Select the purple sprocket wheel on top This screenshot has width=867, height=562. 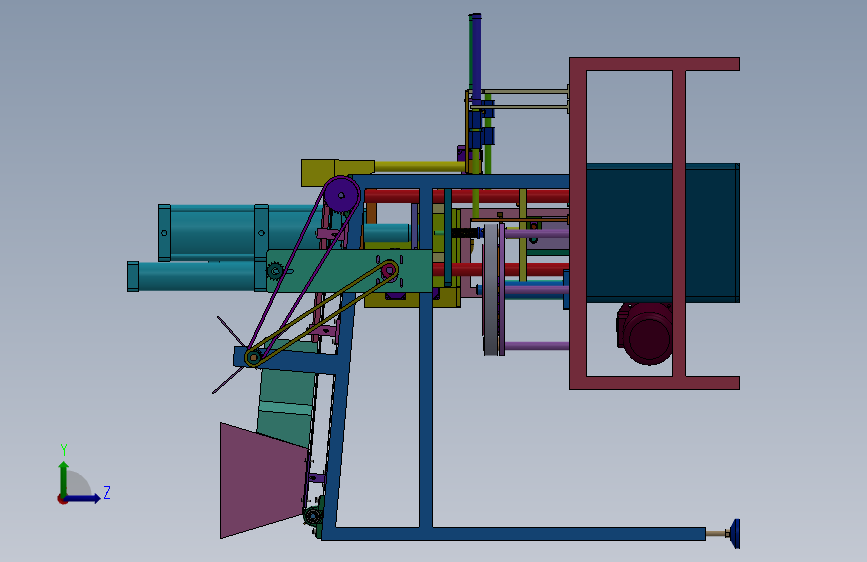[x=341, y=194]
